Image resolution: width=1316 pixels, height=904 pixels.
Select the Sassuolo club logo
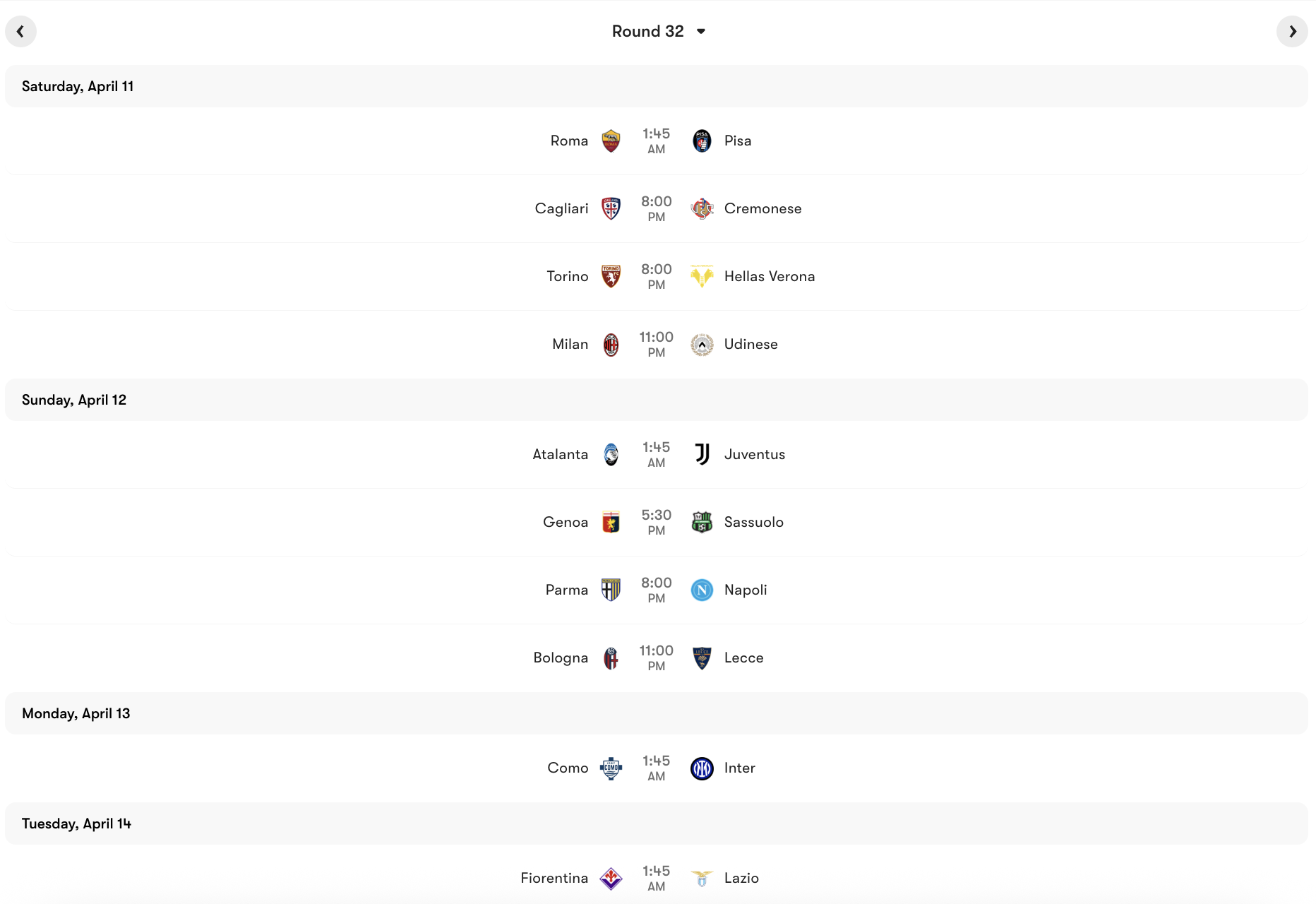coord(702,522)
